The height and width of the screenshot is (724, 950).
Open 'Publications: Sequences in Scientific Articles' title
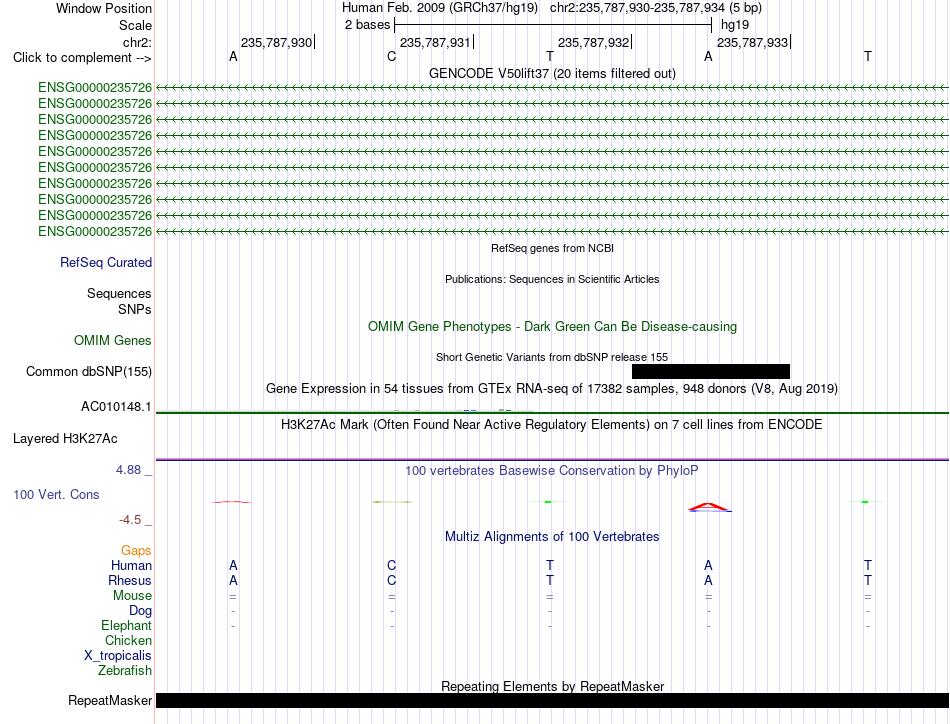(x=552, y=279)
